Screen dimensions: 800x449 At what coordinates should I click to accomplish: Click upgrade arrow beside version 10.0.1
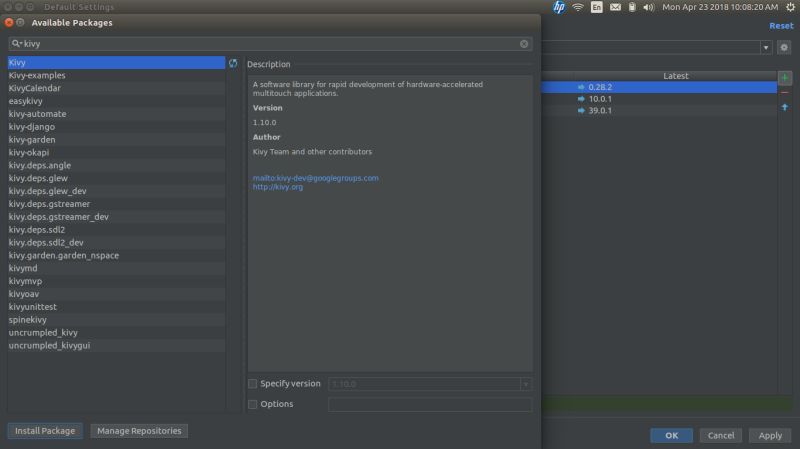tap(581, 99)
